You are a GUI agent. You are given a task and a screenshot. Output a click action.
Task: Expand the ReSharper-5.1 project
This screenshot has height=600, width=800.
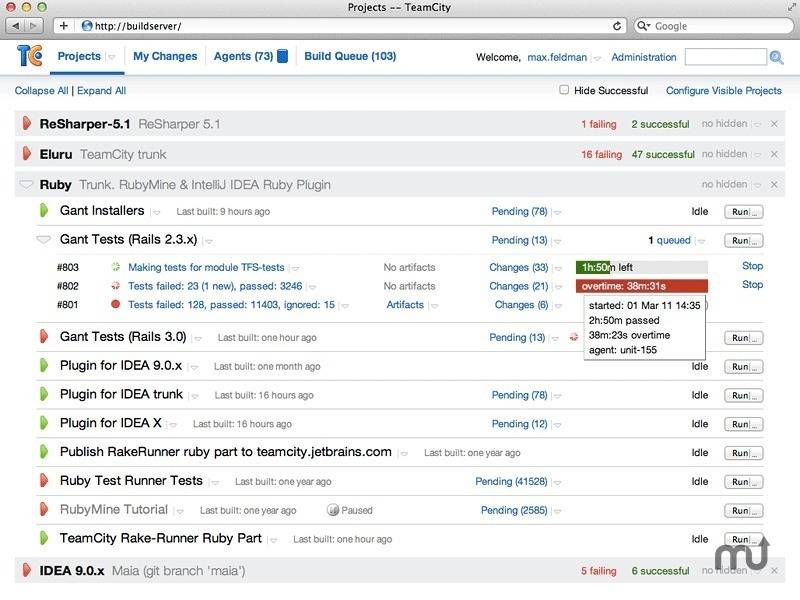pyautogui.click(x=27, y=123)
